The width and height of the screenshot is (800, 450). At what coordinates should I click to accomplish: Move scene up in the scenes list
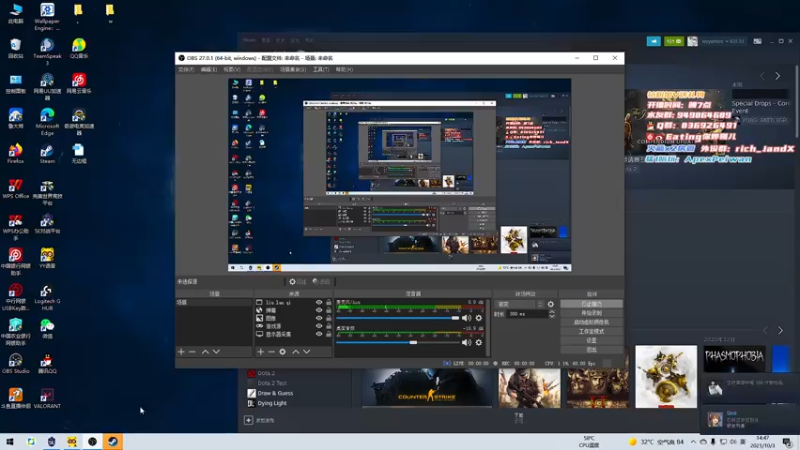(205, 352)
